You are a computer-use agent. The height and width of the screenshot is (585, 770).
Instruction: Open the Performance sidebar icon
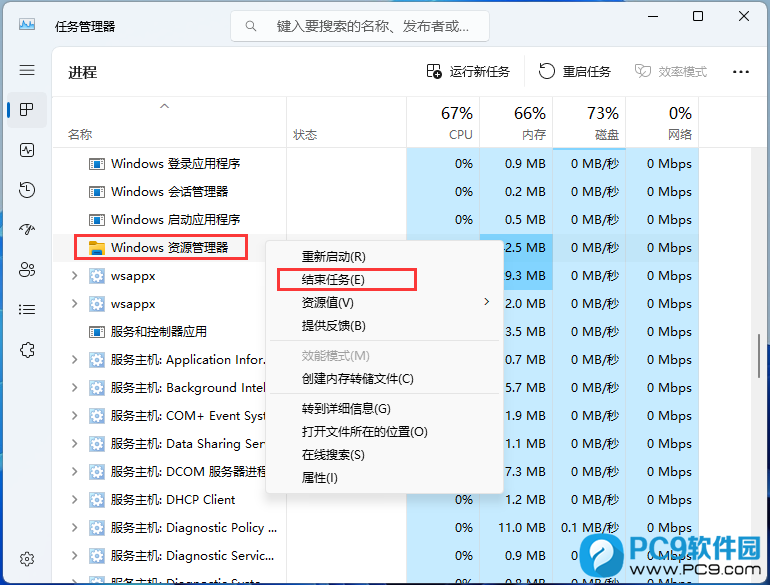tap(27, 150)
